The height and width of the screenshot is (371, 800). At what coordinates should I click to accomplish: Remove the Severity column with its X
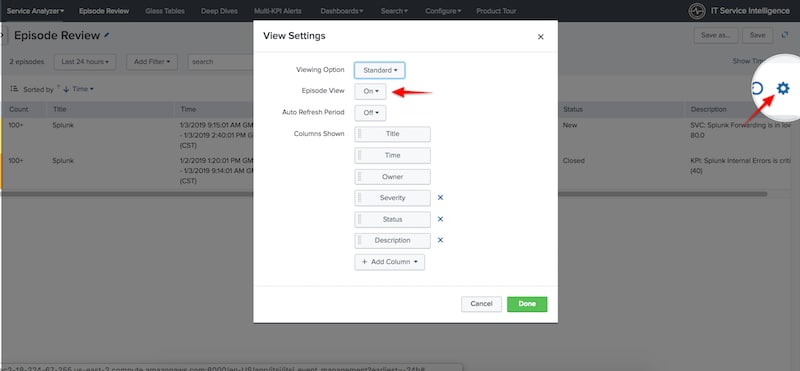pyautogui.click(x=440, y=197)
